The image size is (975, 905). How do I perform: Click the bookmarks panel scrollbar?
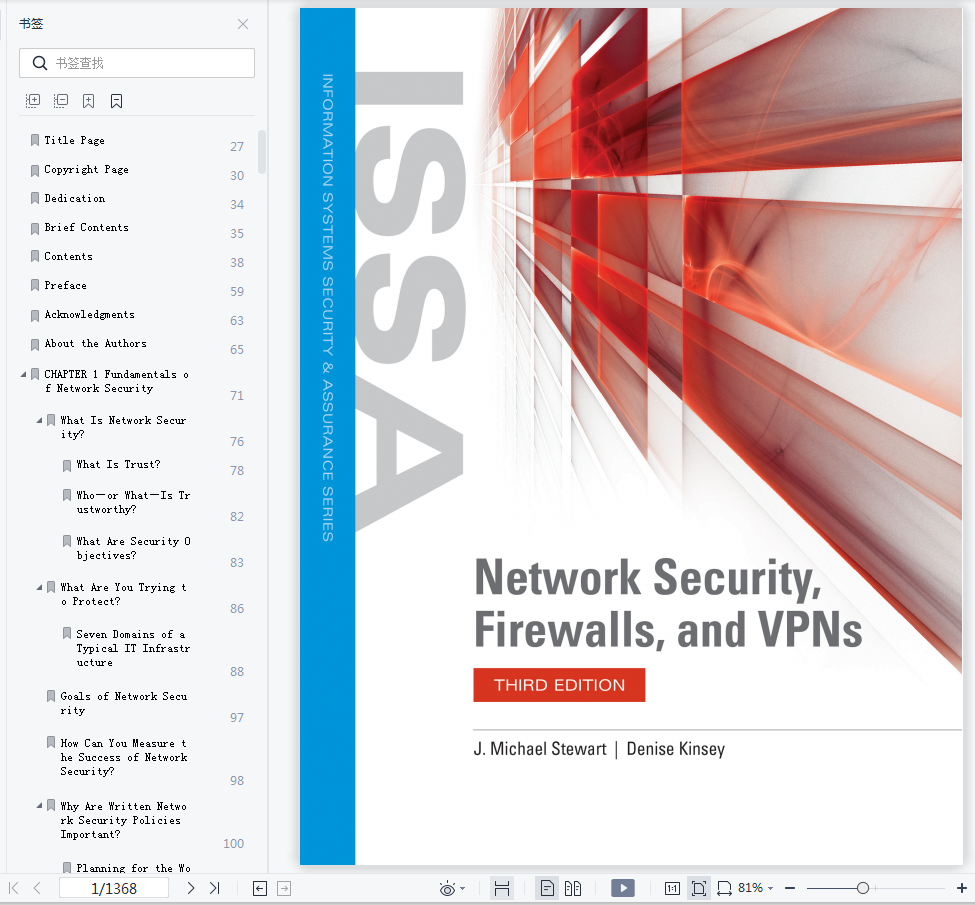pyautogui.click(x=262, y=152)
